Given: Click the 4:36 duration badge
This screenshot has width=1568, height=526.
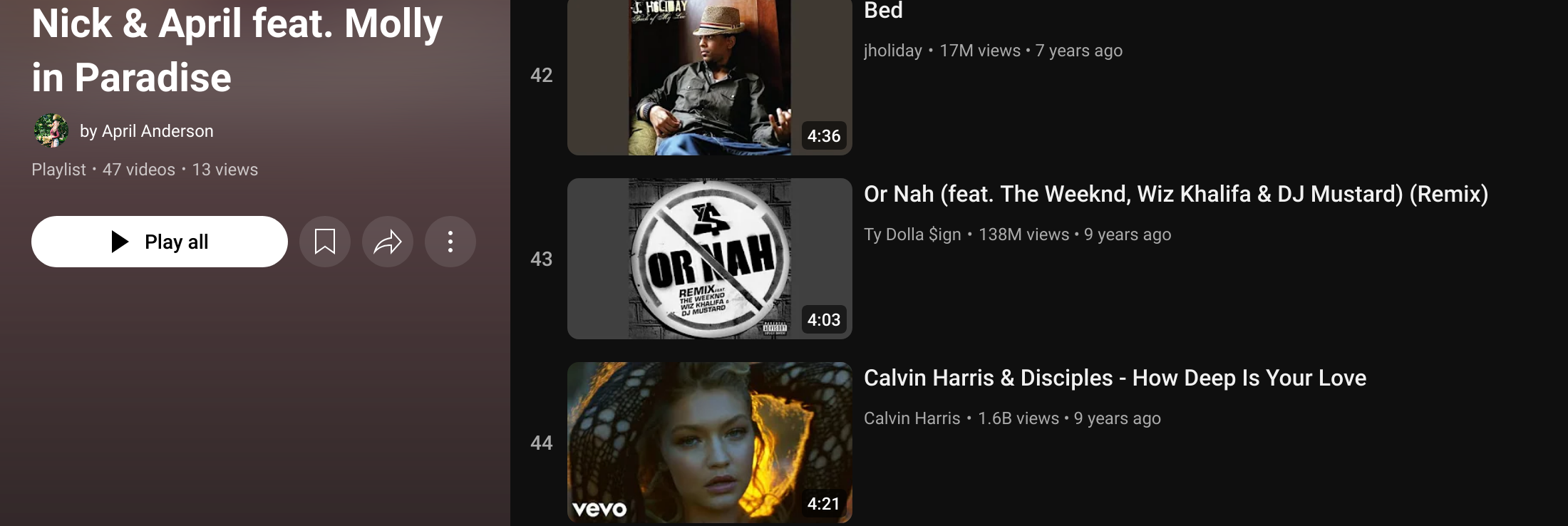Looking at the screenshot, I should [x=824, y=135].
